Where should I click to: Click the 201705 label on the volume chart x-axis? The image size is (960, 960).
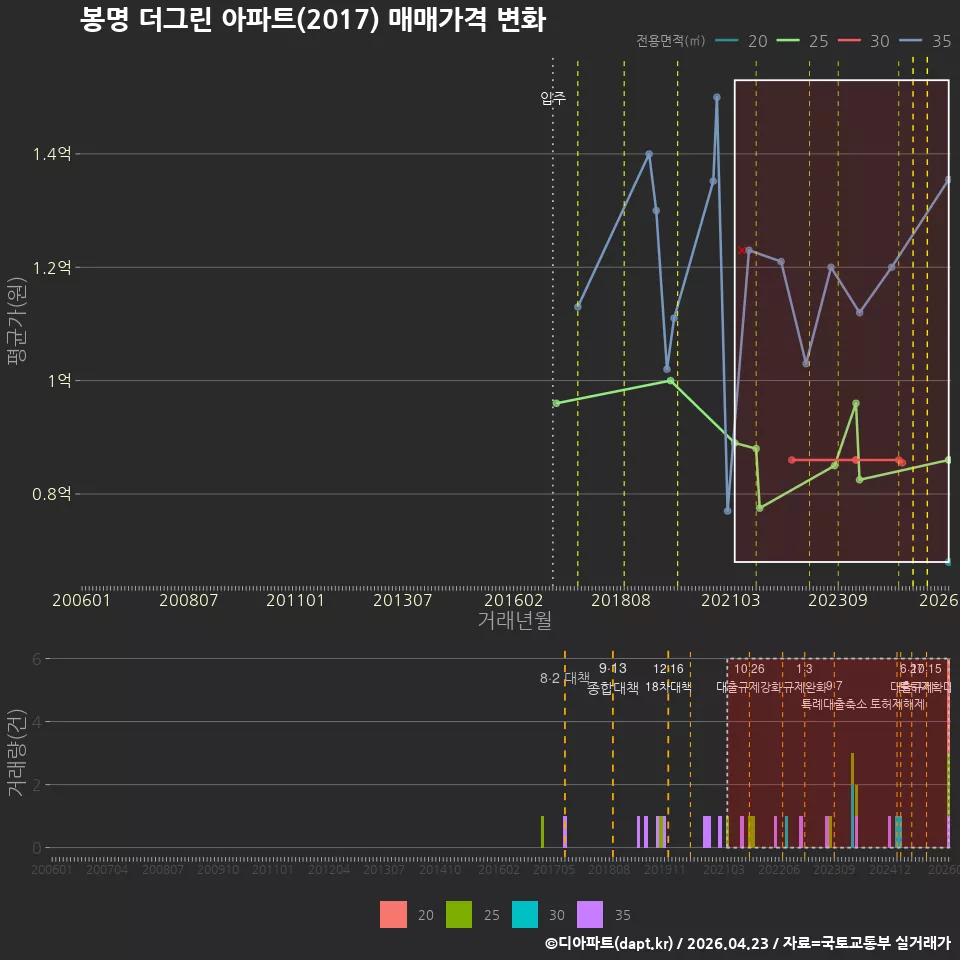coord(553,869)
